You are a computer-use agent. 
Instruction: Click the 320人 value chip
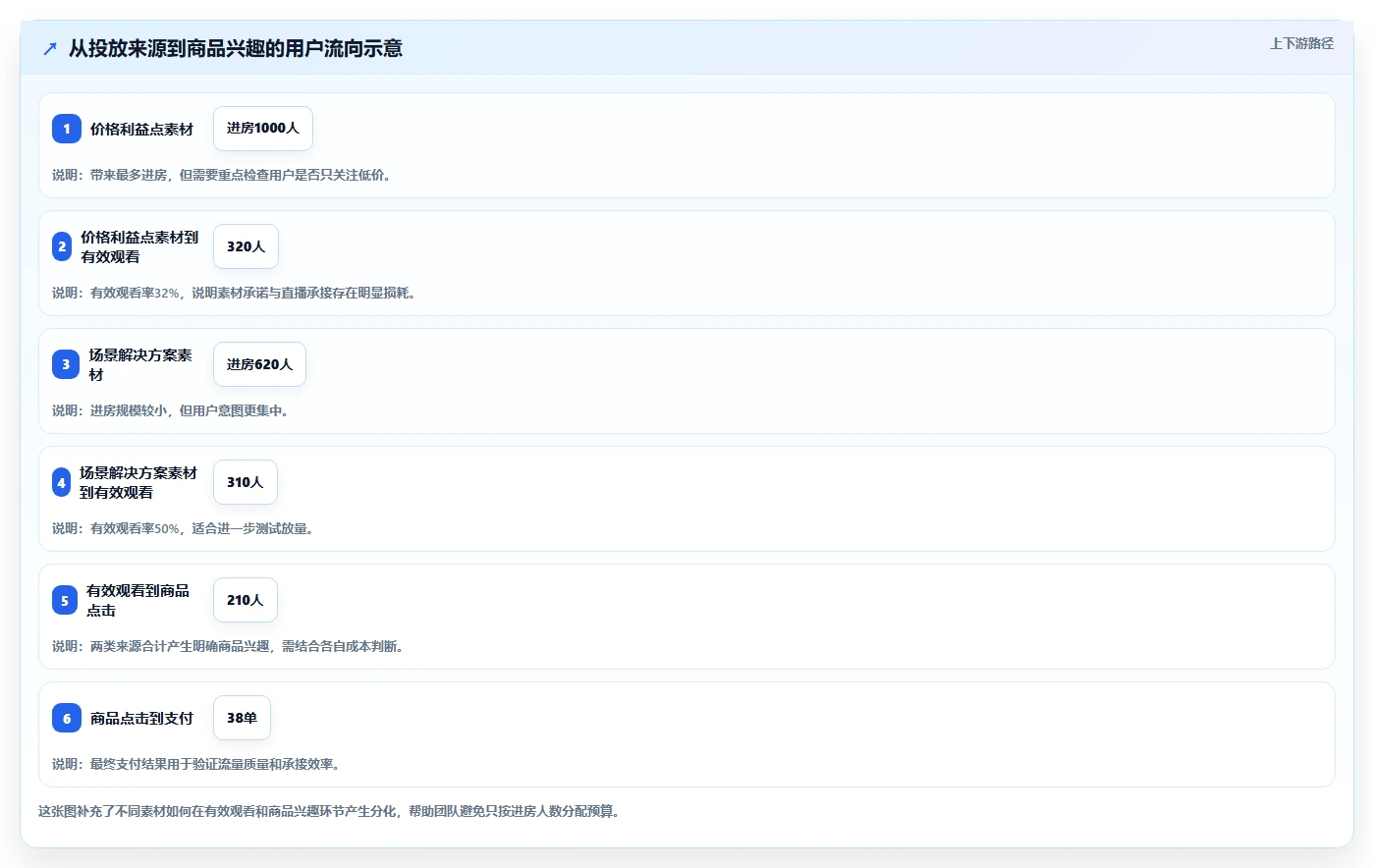[246, 246]
